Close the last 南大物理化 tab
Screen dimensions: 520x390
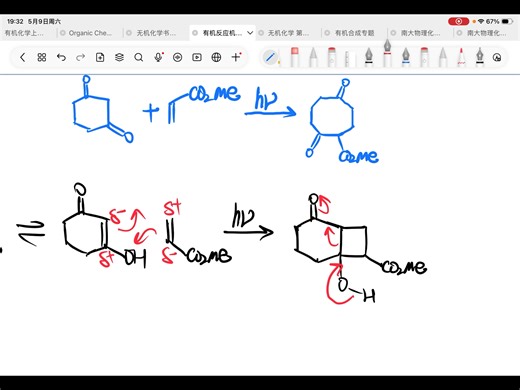click(x=459, y=33)
